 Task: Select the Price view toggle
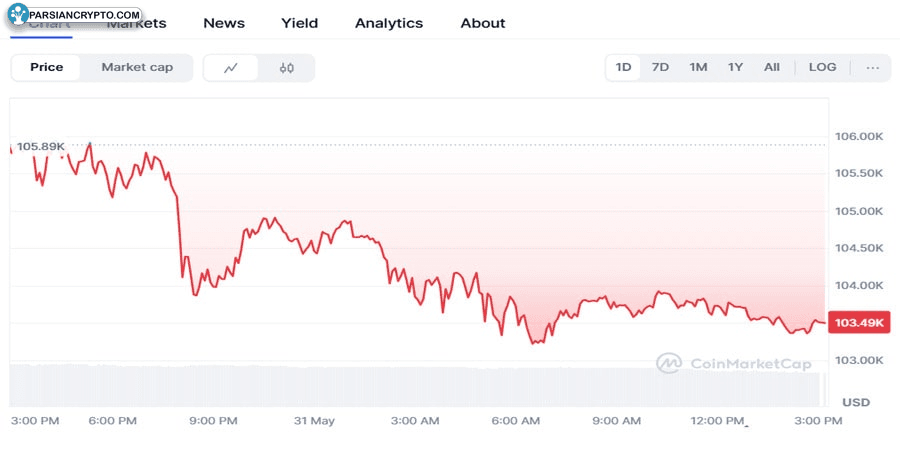pyautogui.click(x=47, y=67)
